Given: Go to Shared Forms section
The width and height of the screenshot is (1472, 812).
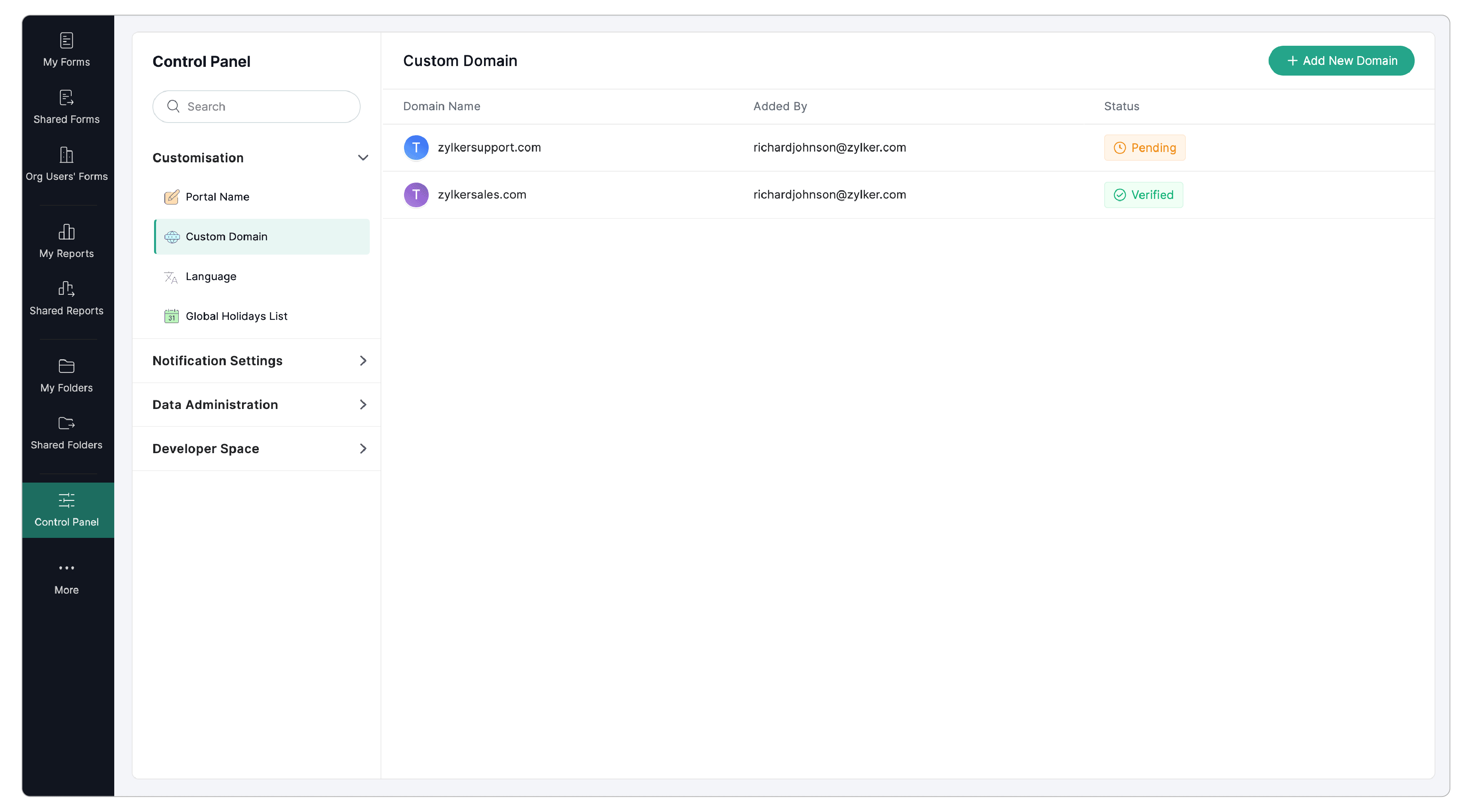Looking at the screenshot, I should (66, 106).
